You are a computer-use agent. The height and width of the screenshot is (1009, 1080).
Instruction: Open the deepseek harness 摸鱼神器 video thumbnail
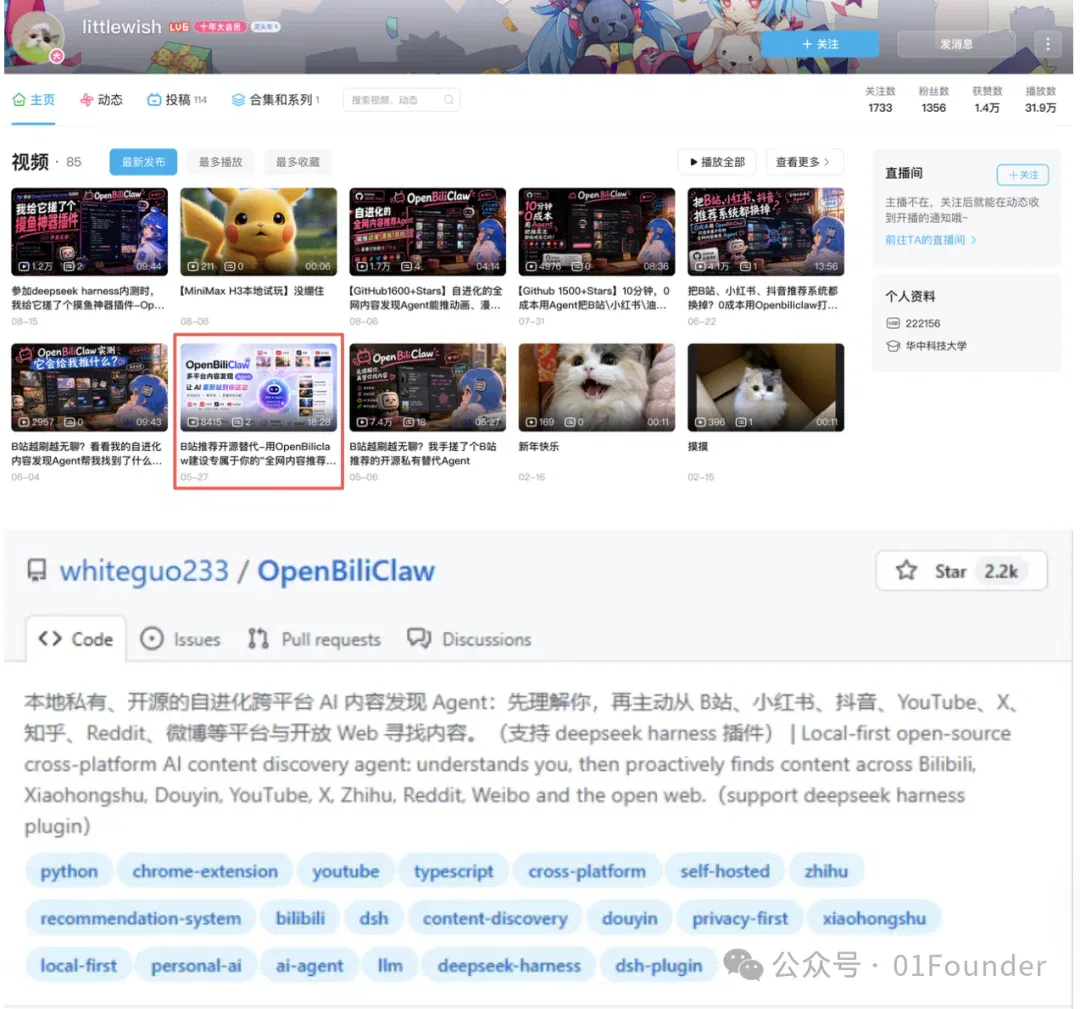(x=90, y=231)
